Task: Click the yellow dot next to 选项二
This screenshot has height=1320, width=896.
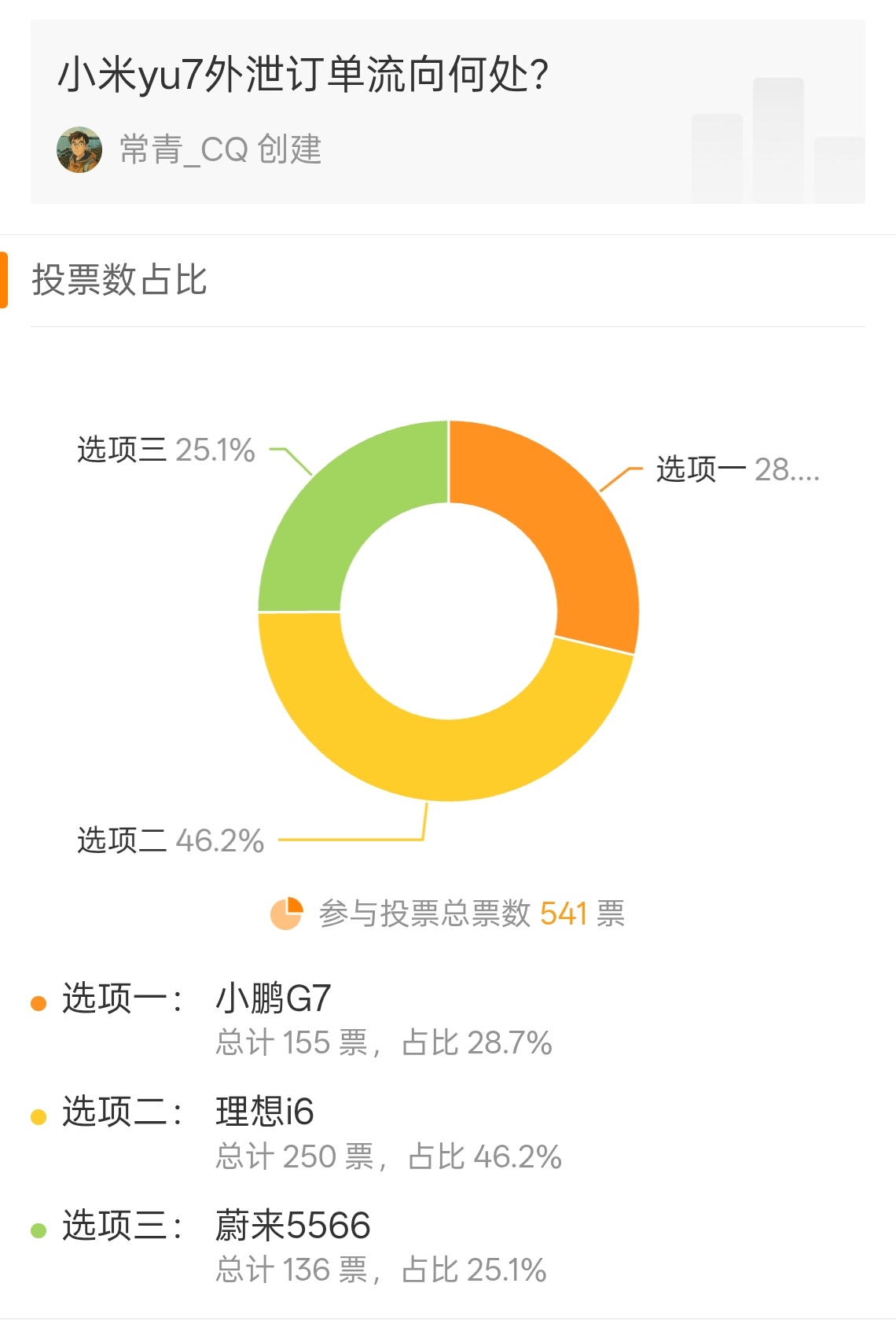Action: pyautogui.click(x=39, y=1117)
